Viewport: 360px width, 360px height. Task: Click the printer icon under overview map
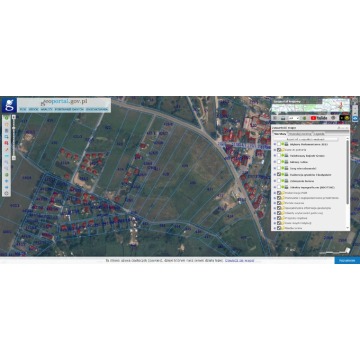283,118
